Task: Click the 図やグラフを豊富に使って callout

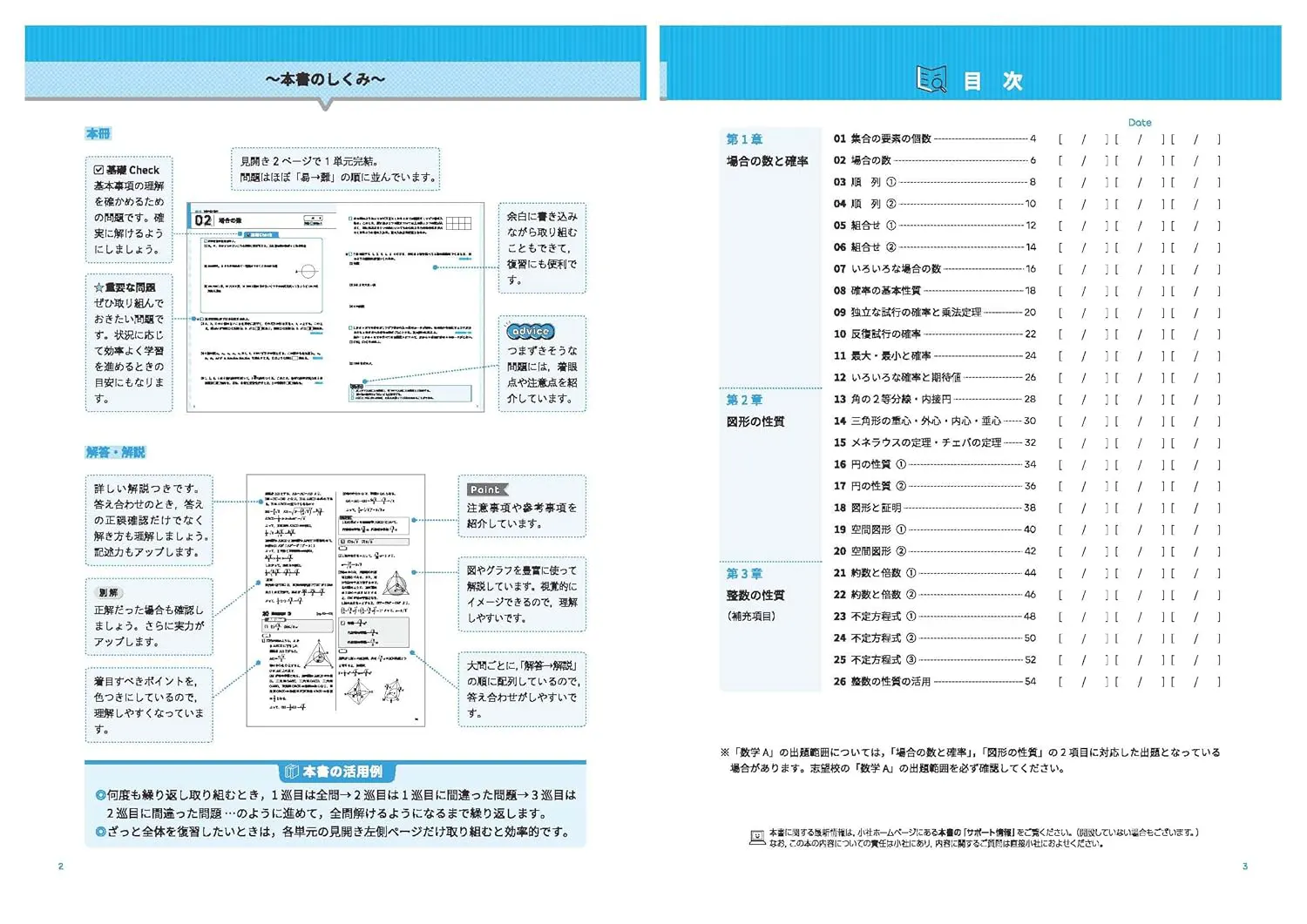Action: 522,594
